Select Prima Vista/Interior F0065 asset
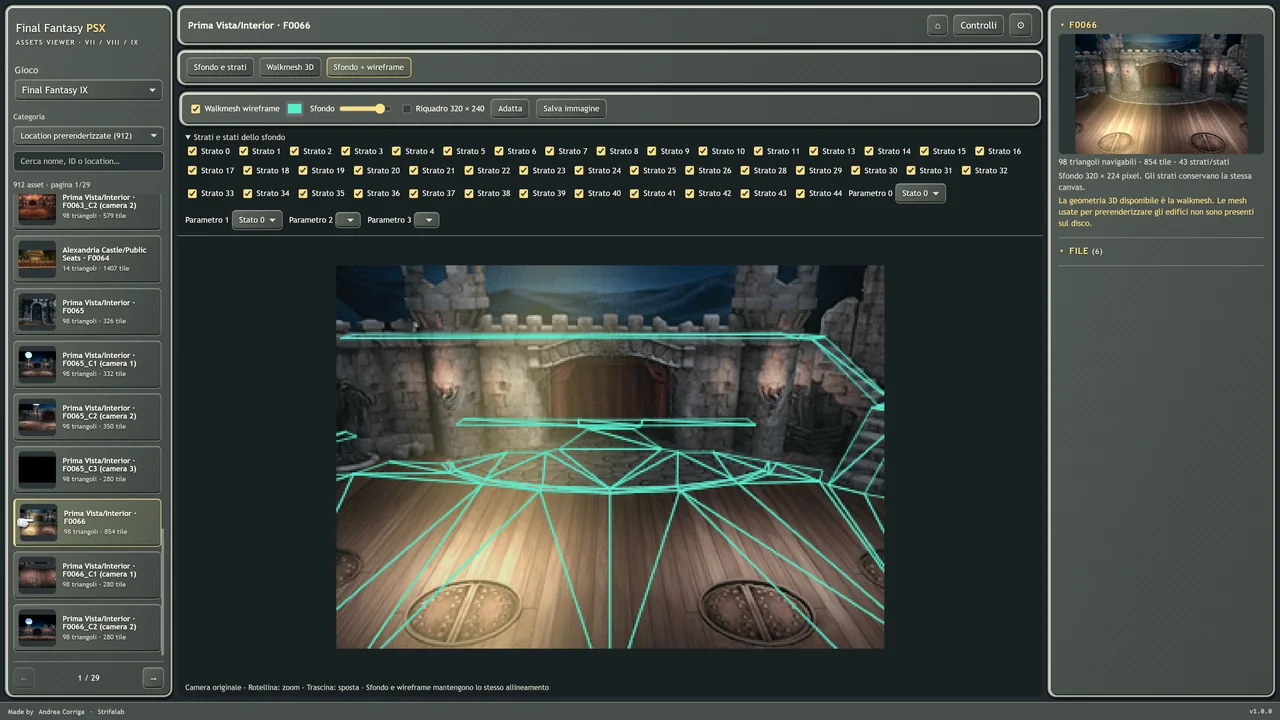Viewport: 1280px width, 720px height. pyautogui.click(x=87, y=312)
